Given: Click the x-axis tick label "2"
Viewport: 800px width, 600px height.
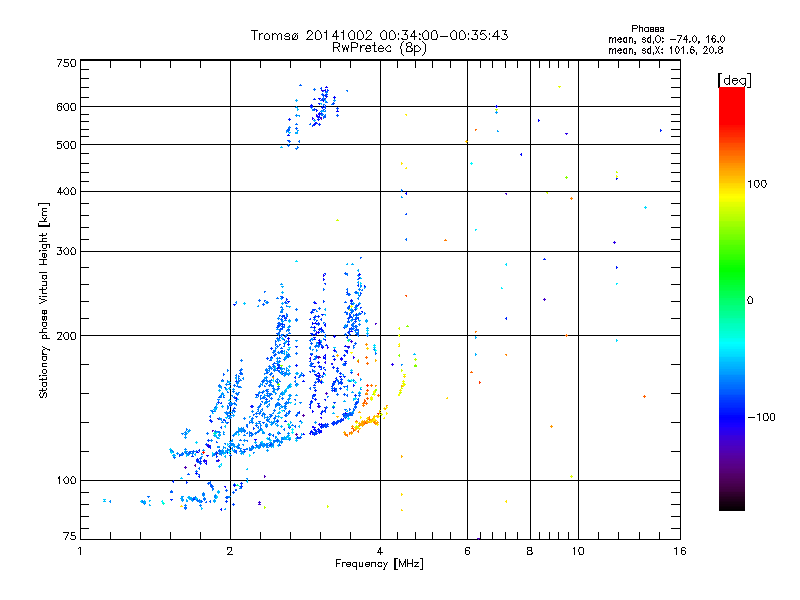Looking at the screenshot, I should pyautogui.click(x=230, y=551).
